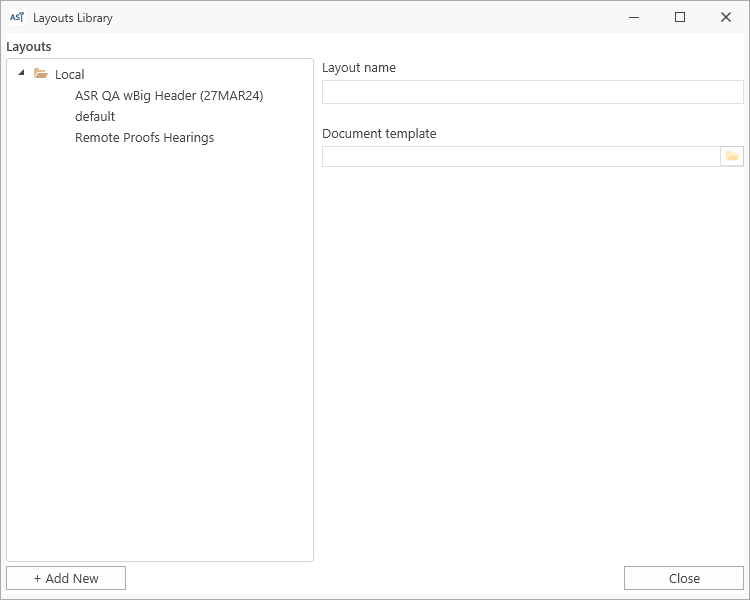The height and width of the screenshot is (600, 750).
Task: Select the Local folder icon
Action: pyautogui.click(x=41, y=74)
